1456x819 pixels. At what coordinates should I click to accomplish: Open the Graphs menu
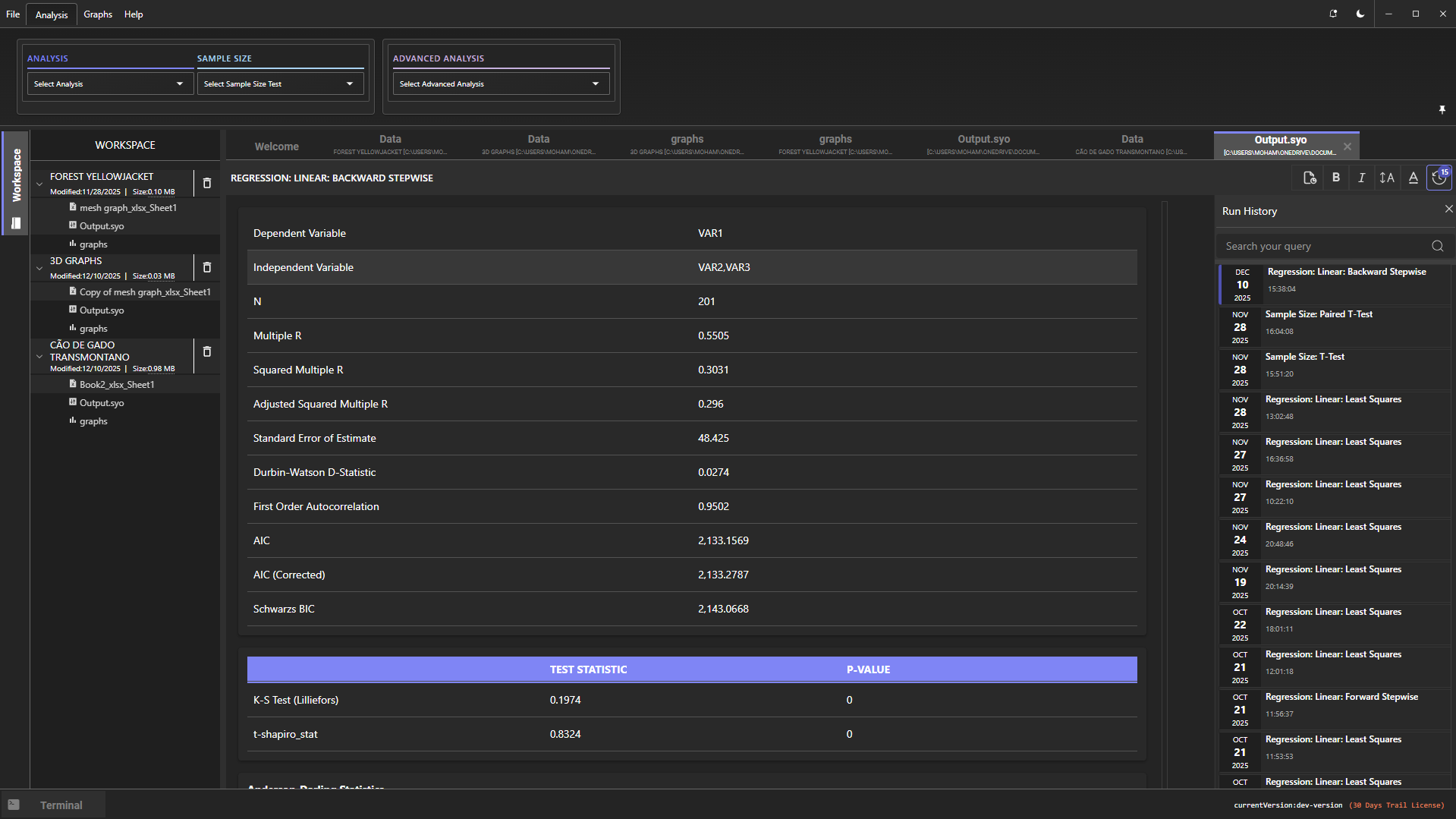click(98, 14)
